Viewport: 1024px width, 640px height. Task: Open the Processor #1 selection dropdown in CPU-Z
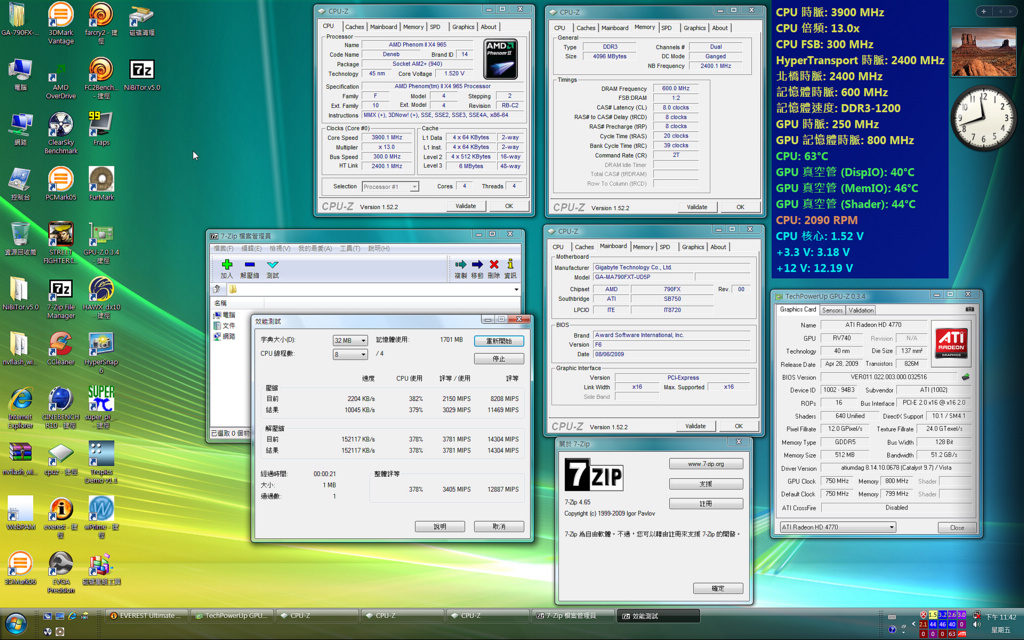390,187
